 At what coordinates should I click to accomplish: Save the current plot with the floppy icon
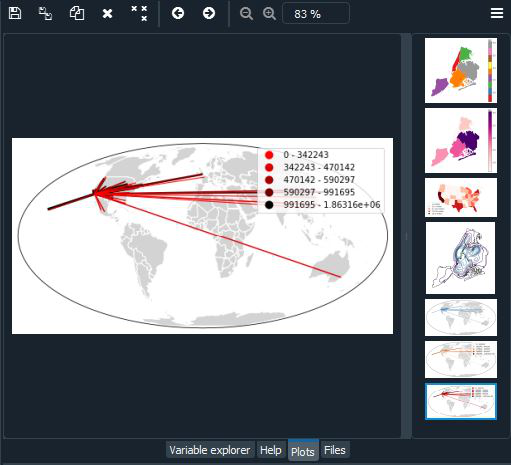click(15, 13)
